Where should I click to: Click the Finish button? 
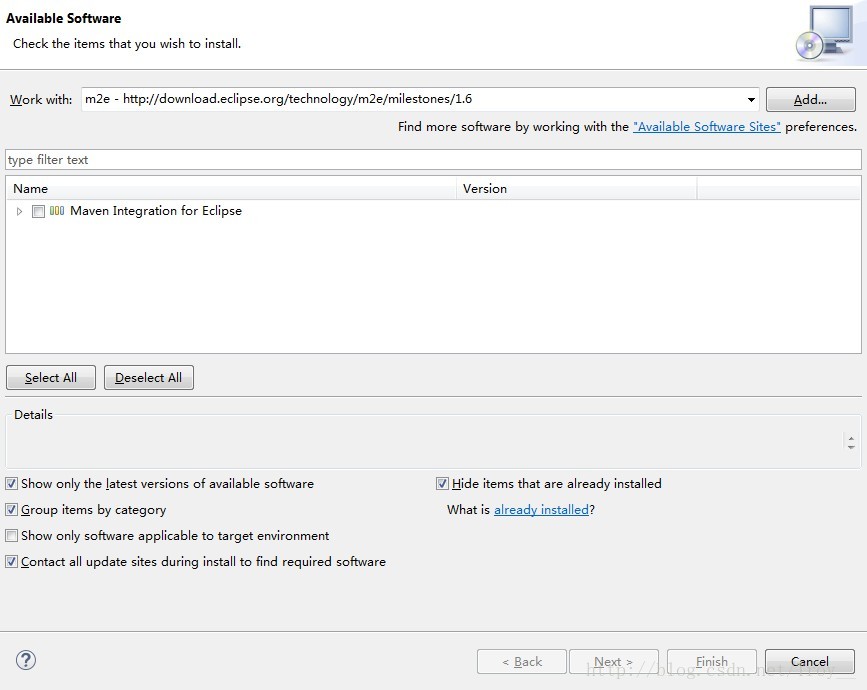coord(712,661)
